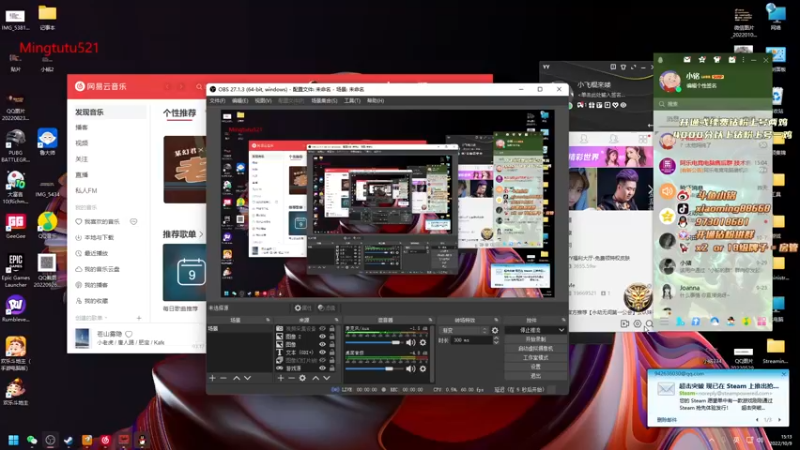Open NetEase Cloud Music from the taskbar
The height and width of the screenshot is (450, 800).
(x=106, y=440)
